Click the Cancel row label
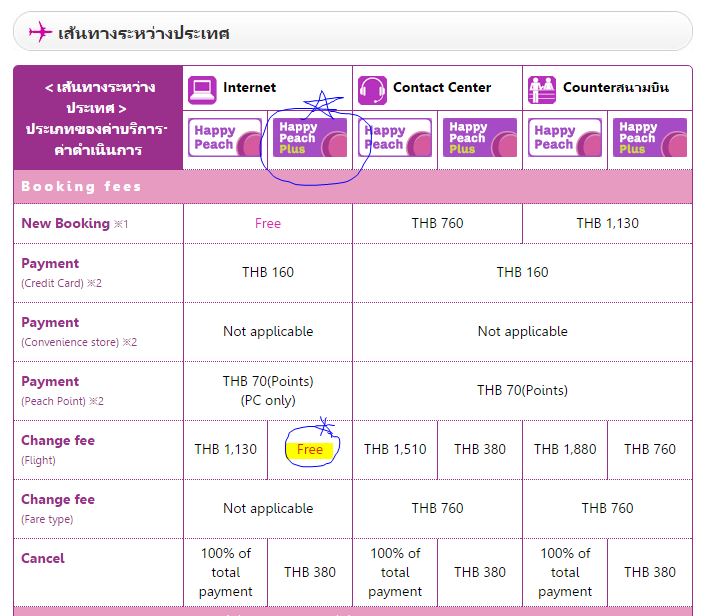This screenshot has height=616, width=717. click(x=43, y=558)
